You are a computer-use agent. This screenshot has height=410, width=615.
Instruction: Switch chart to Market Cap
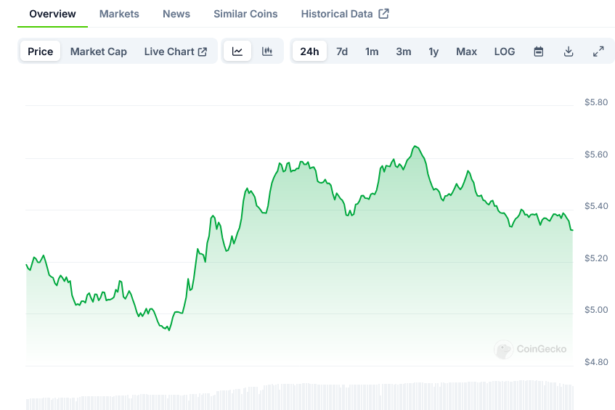98,51
